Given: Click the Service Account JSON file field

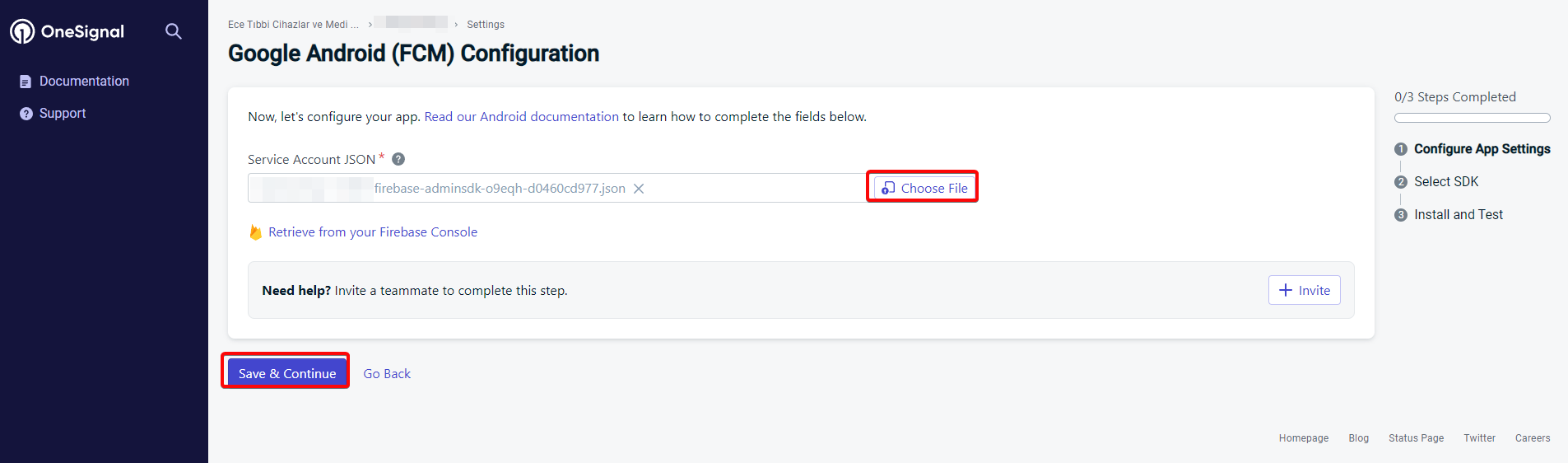Looking at the screenshot, I should click(556, 188).
